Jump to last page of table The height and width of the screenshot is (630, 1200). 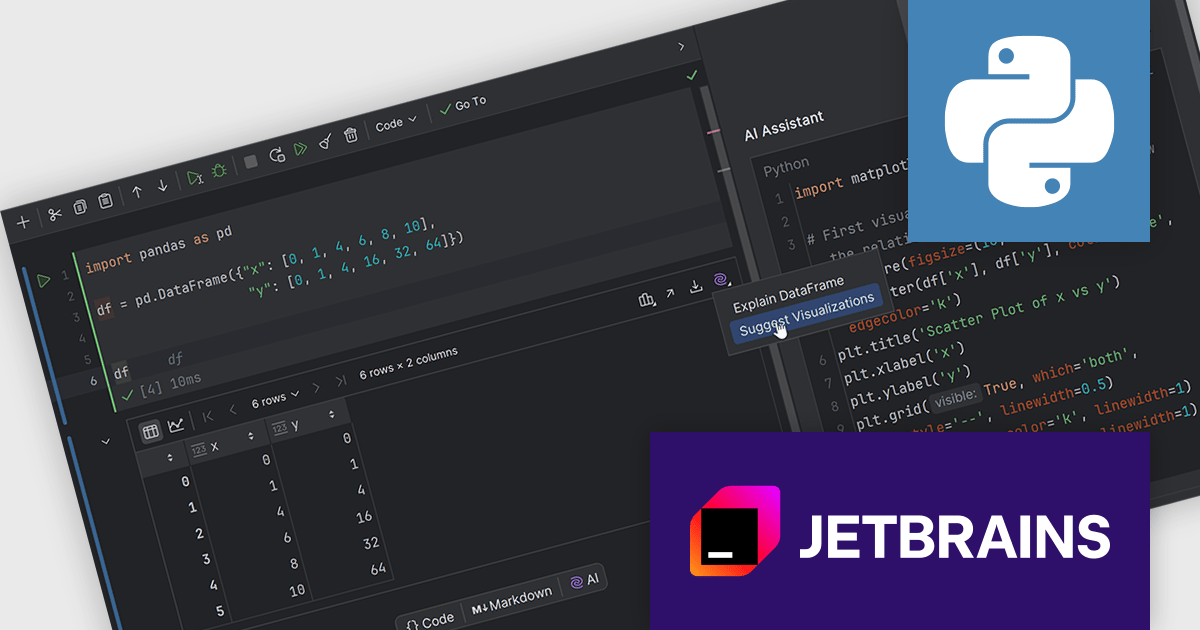(341, 380)
